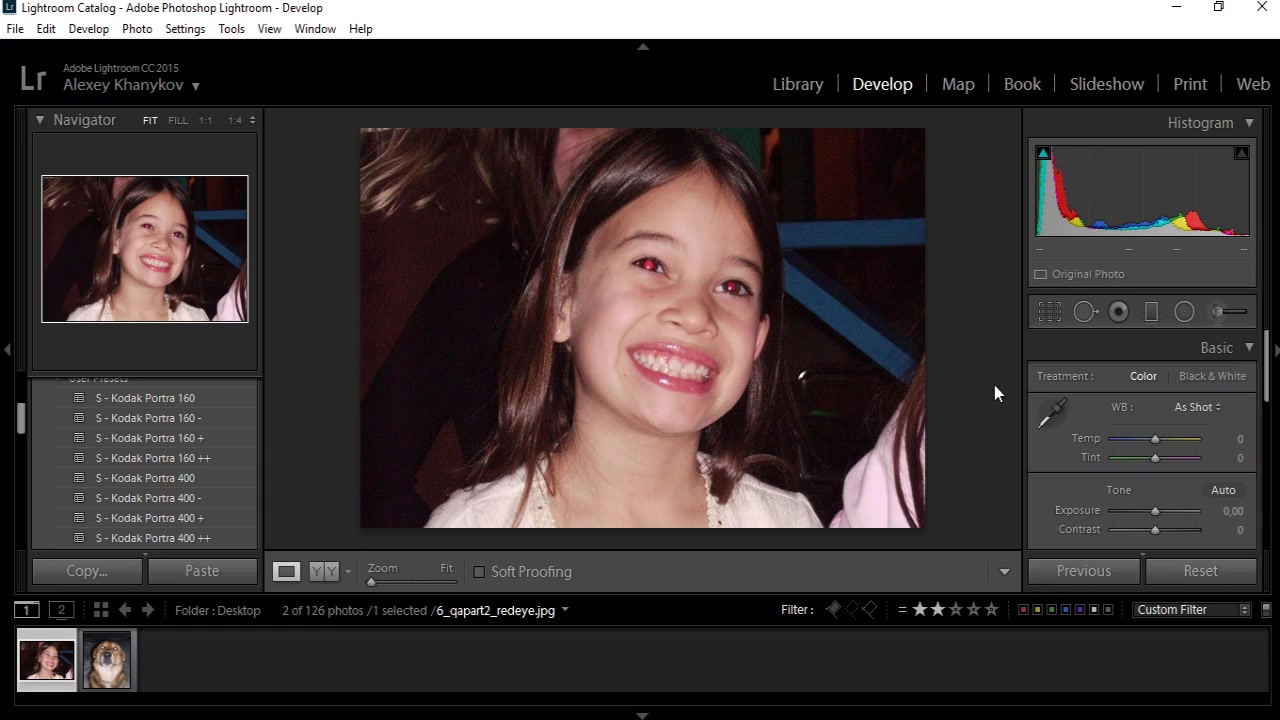Image resolution: width=1280 pixels, height=720 pixels.
Task: Select main window display button 1
Action: [x=27, y=610]
